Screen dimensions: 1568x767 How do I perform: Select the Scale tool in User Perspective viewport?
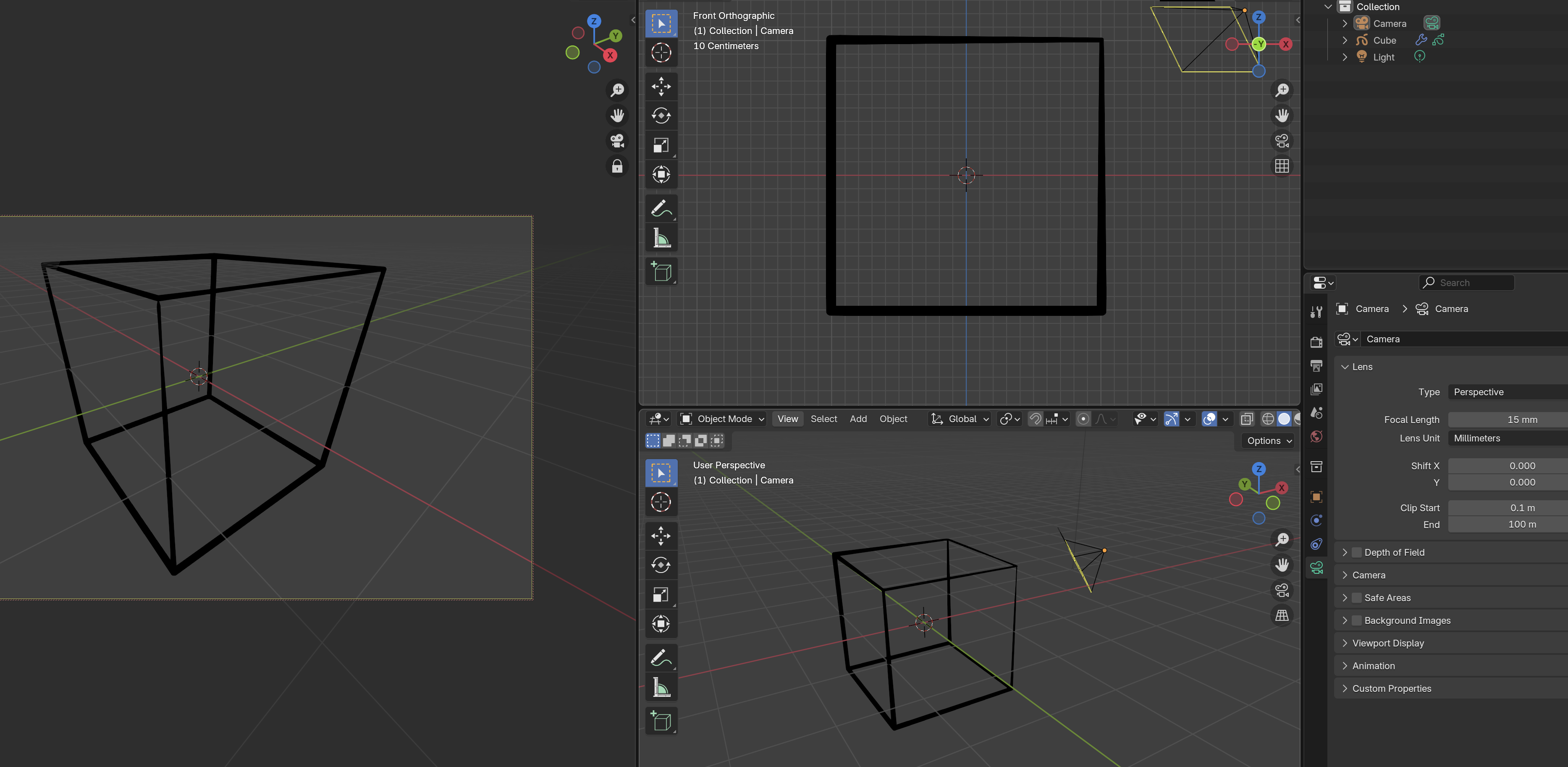pyautogui.click(x=661, y=595)
